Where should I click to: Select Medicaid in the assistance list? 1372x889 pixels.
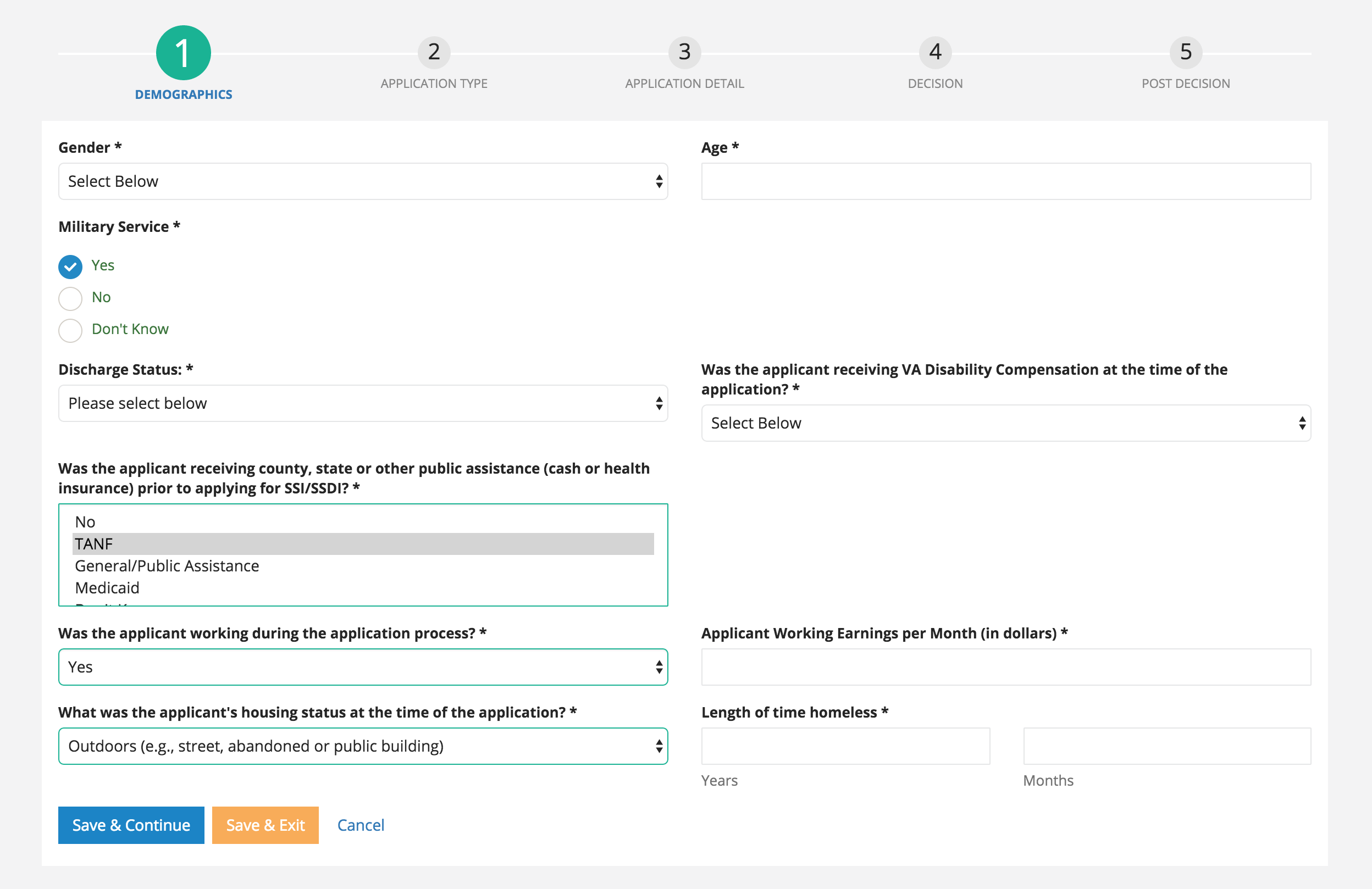tap(107, 588)
